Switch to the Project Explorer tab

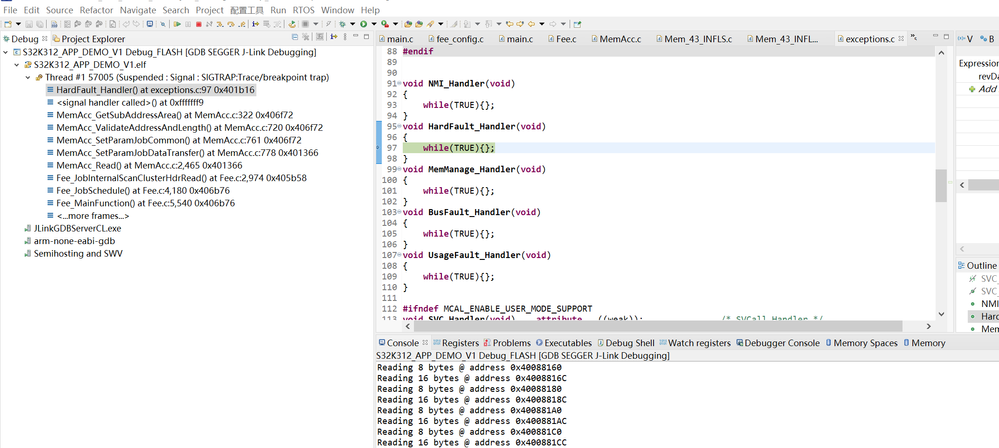pos(89,39)
